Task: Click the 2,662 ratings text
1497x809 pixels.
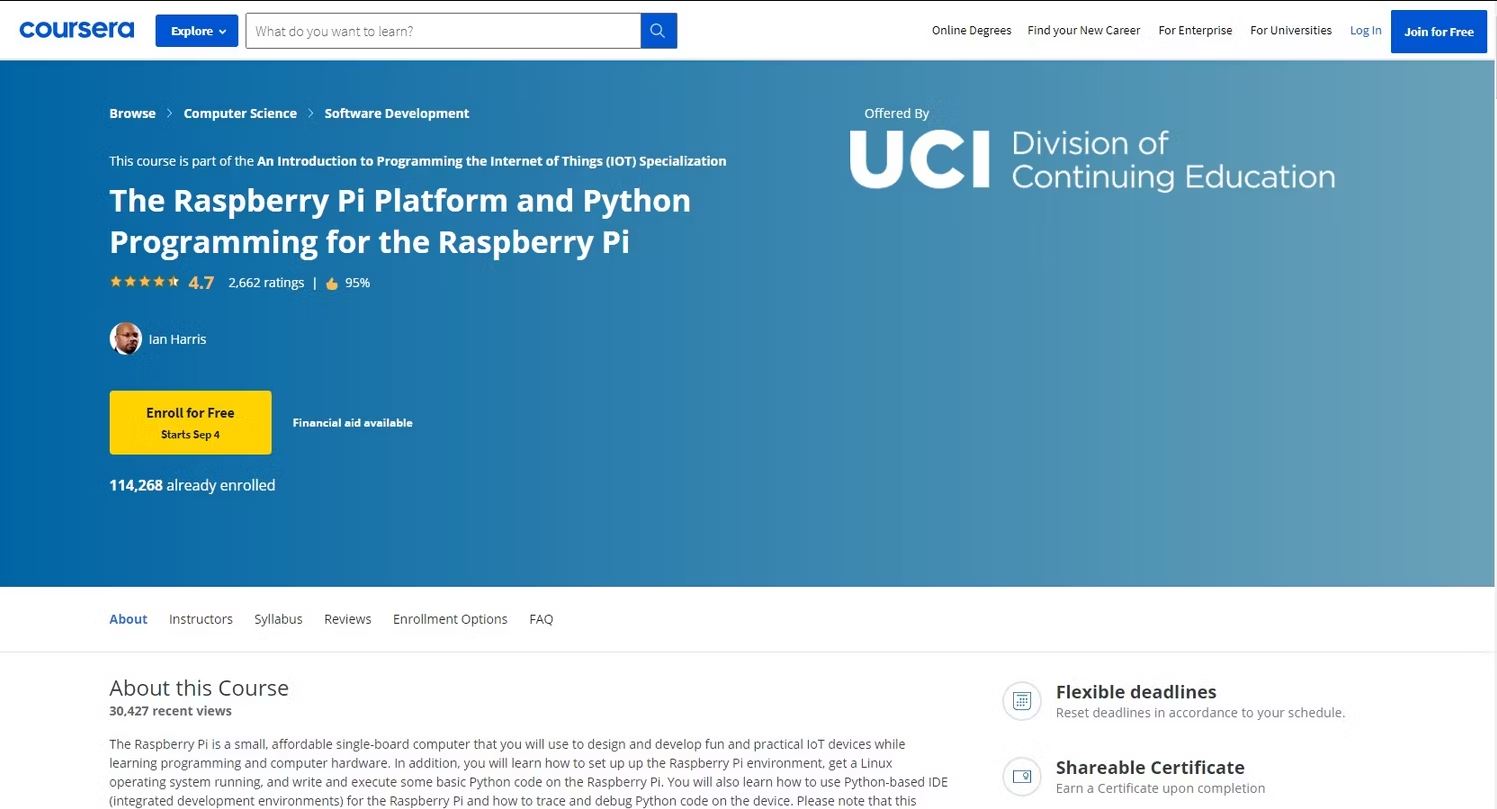Action: click(266, 283)
